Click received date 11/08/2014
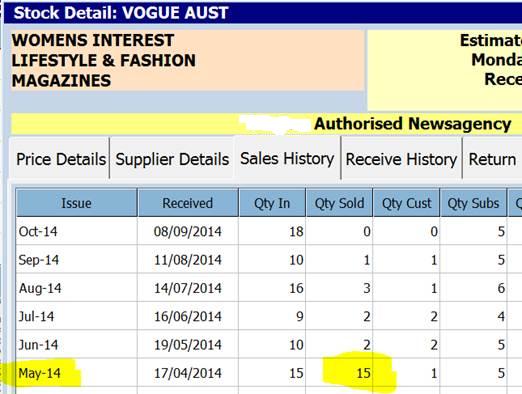The width and height of the screenshot is (522, 394). pos(188,260)
